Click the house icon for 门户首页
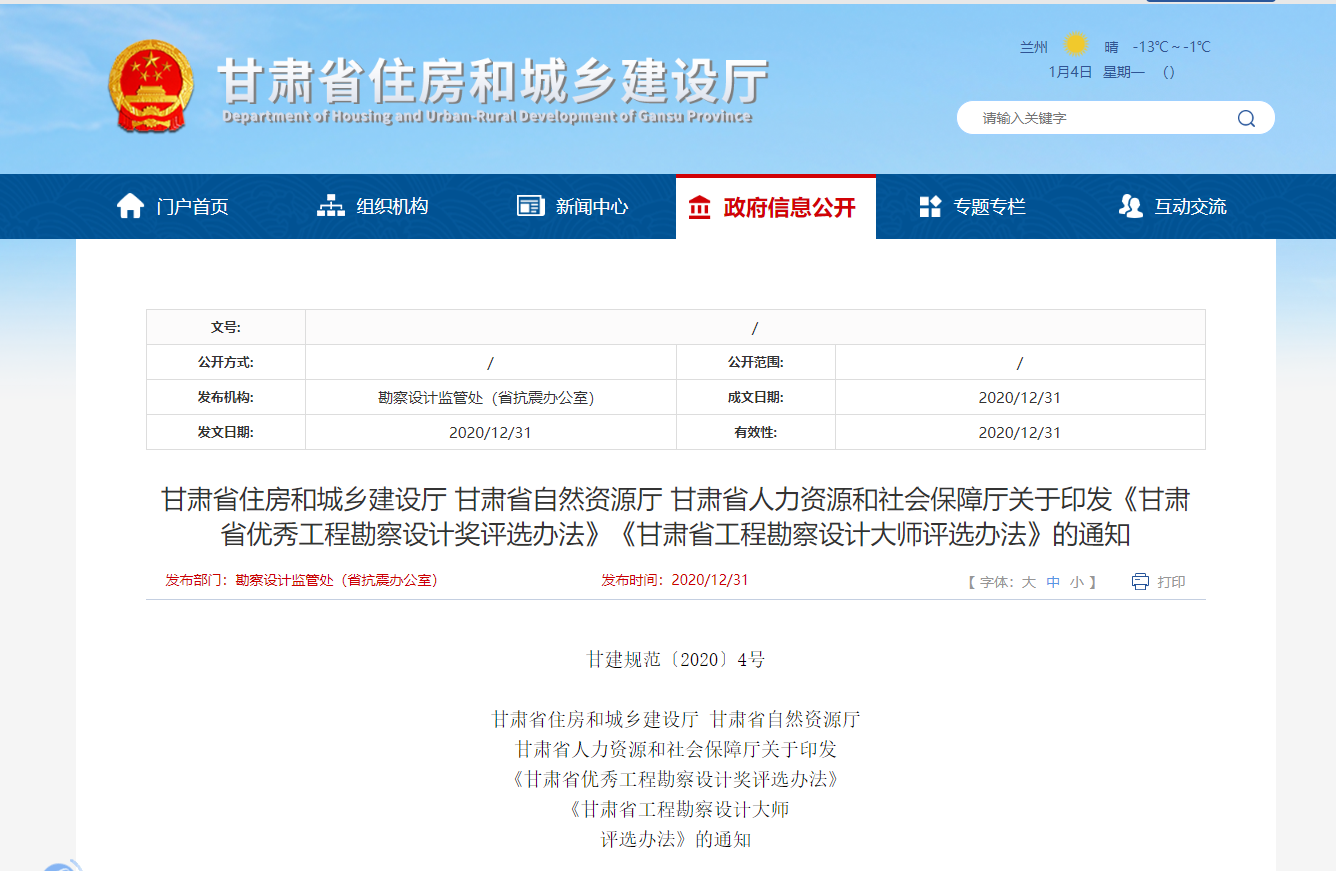 [x=130, y=206]
